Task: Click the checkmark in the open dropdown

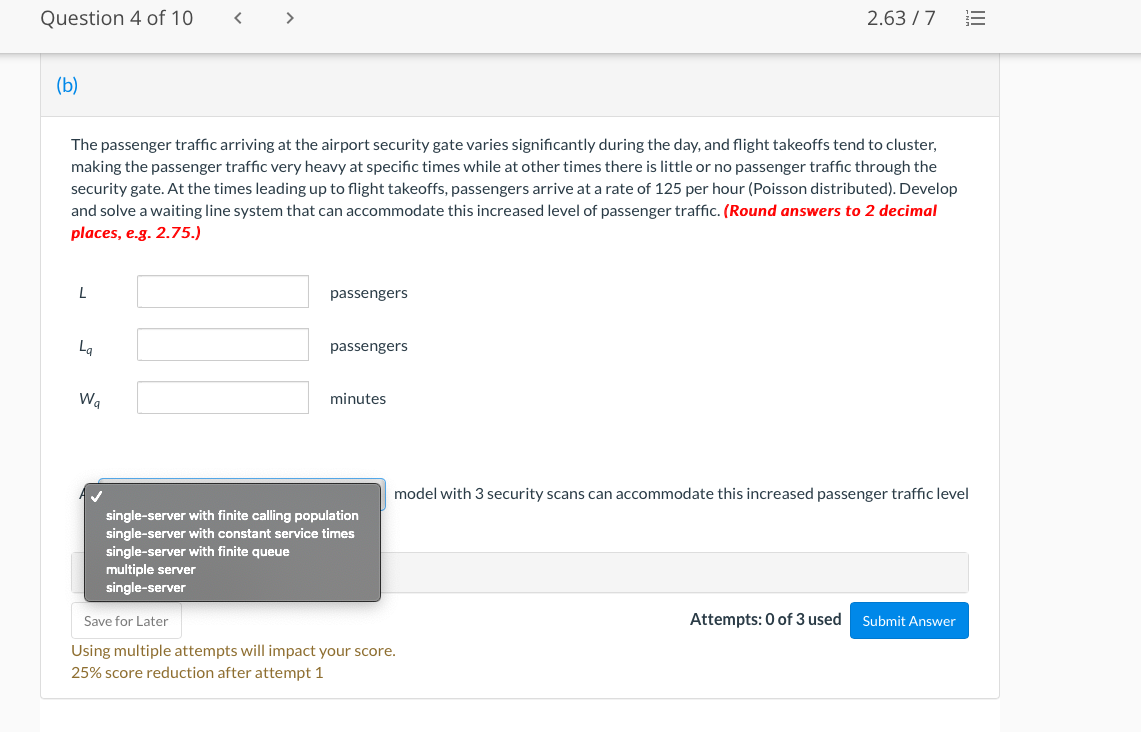Action: click(95, 496)
